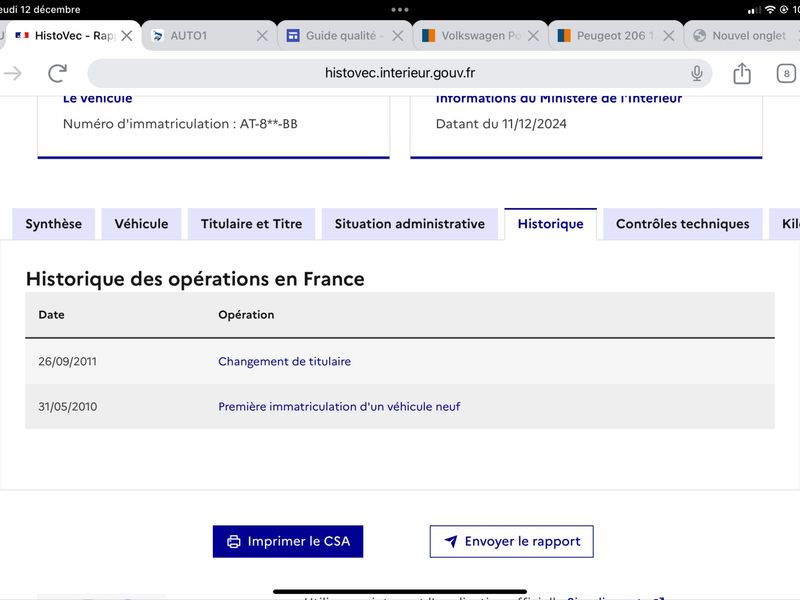Tap the forward navigation arrow
The image size is (800, 600).
pos(13,73)
